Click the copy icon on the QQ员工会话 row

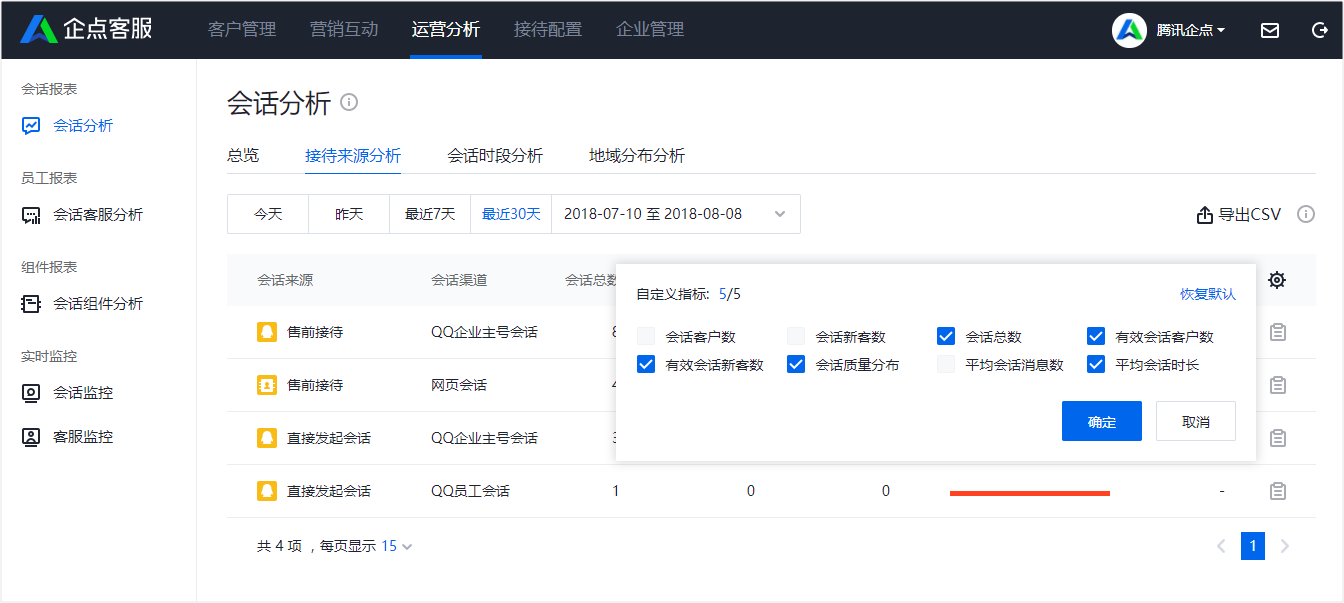[1278, 490]
